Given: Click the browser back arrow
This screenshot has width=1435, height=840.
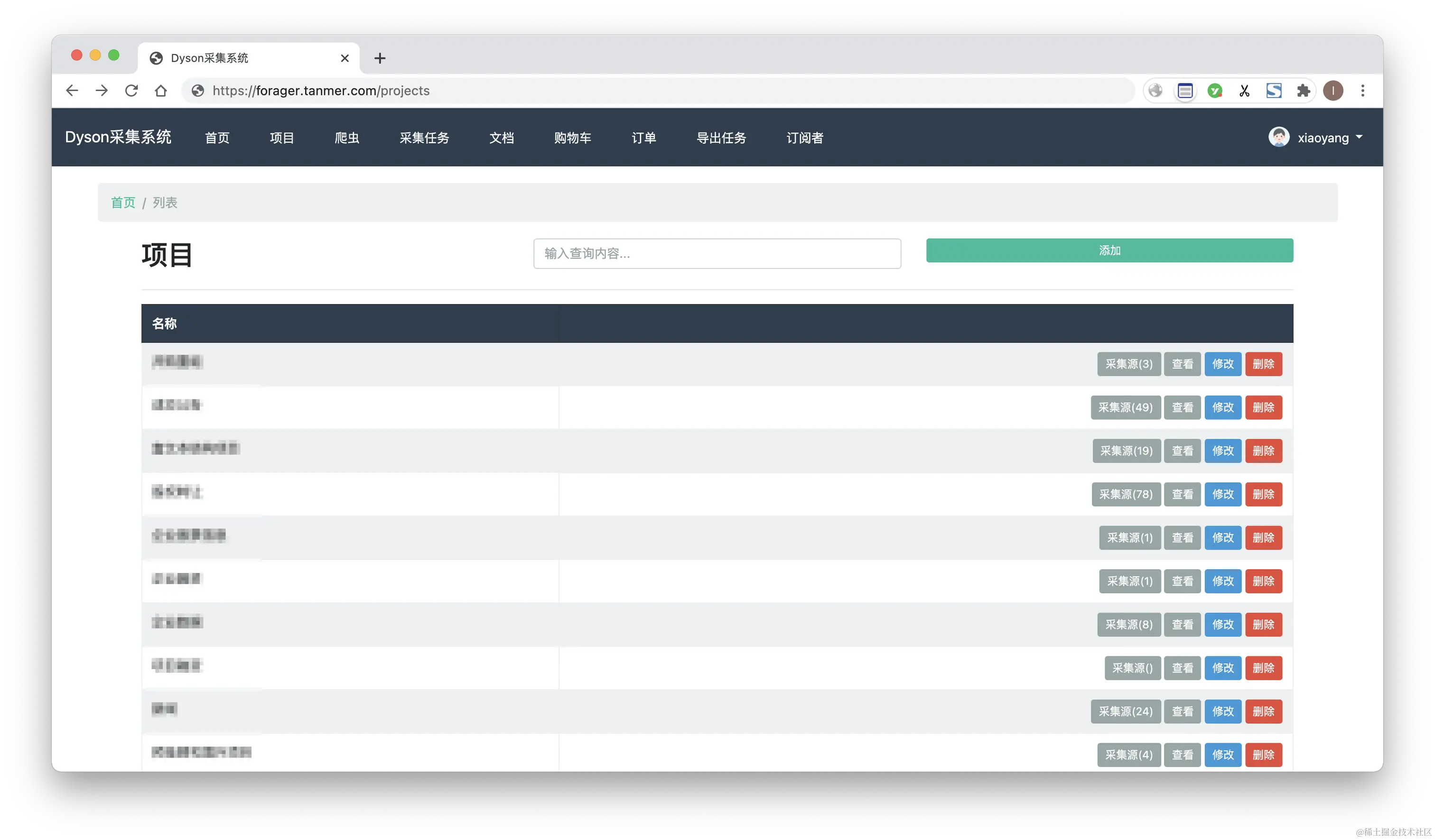Looking at the screenshot, I should [72, 91].
